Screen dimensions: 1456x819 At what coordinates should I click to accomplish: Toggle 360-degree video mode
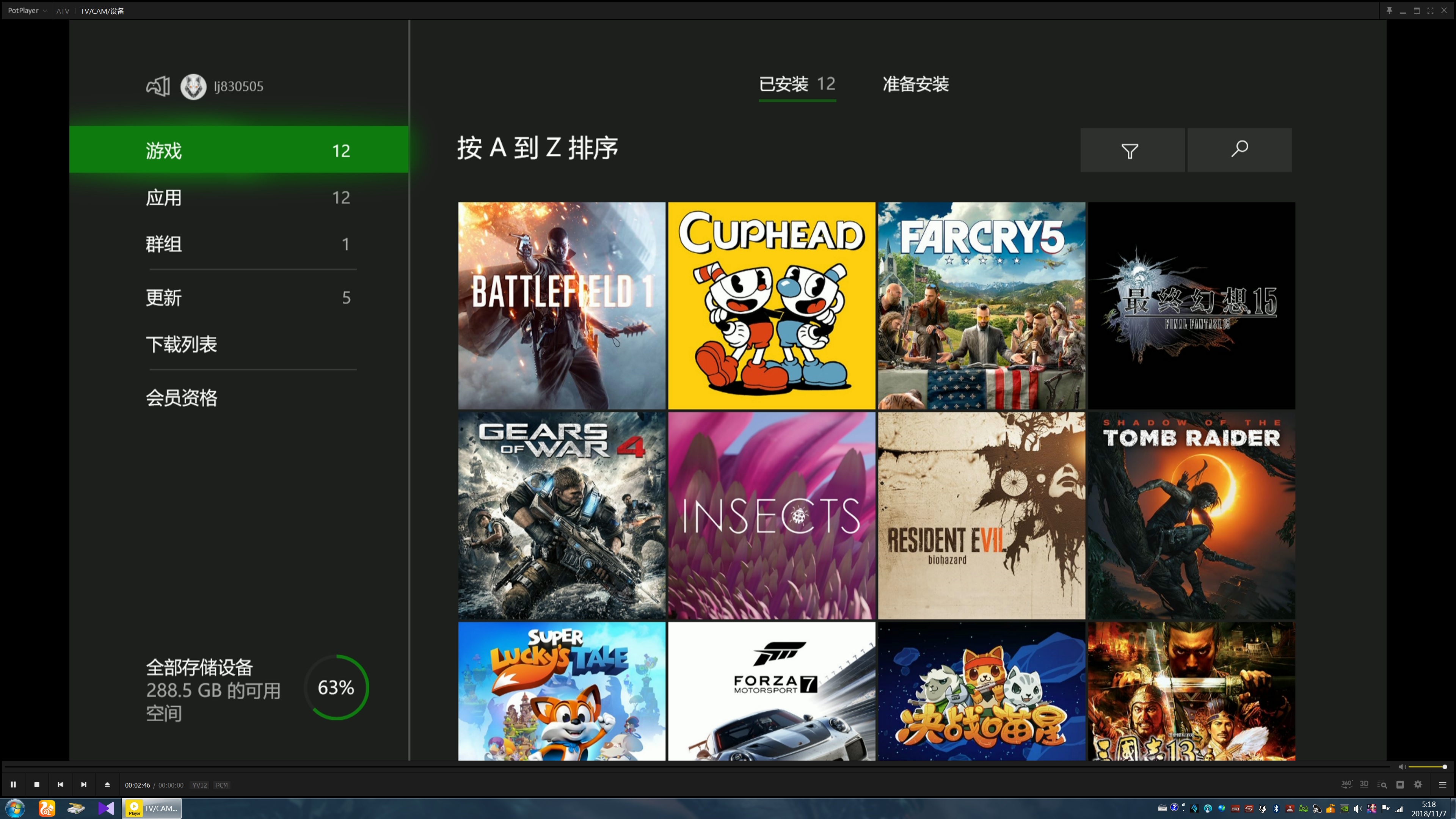tap(1346, 784)
